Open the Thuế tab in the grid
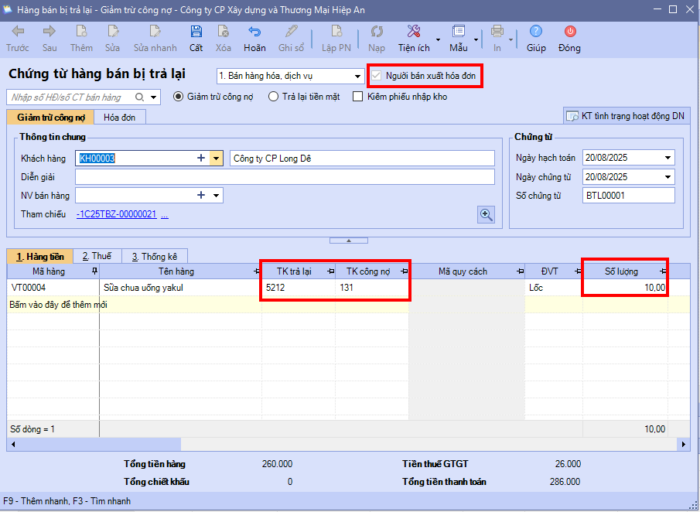700x512 pixels. tap(97, 256)
